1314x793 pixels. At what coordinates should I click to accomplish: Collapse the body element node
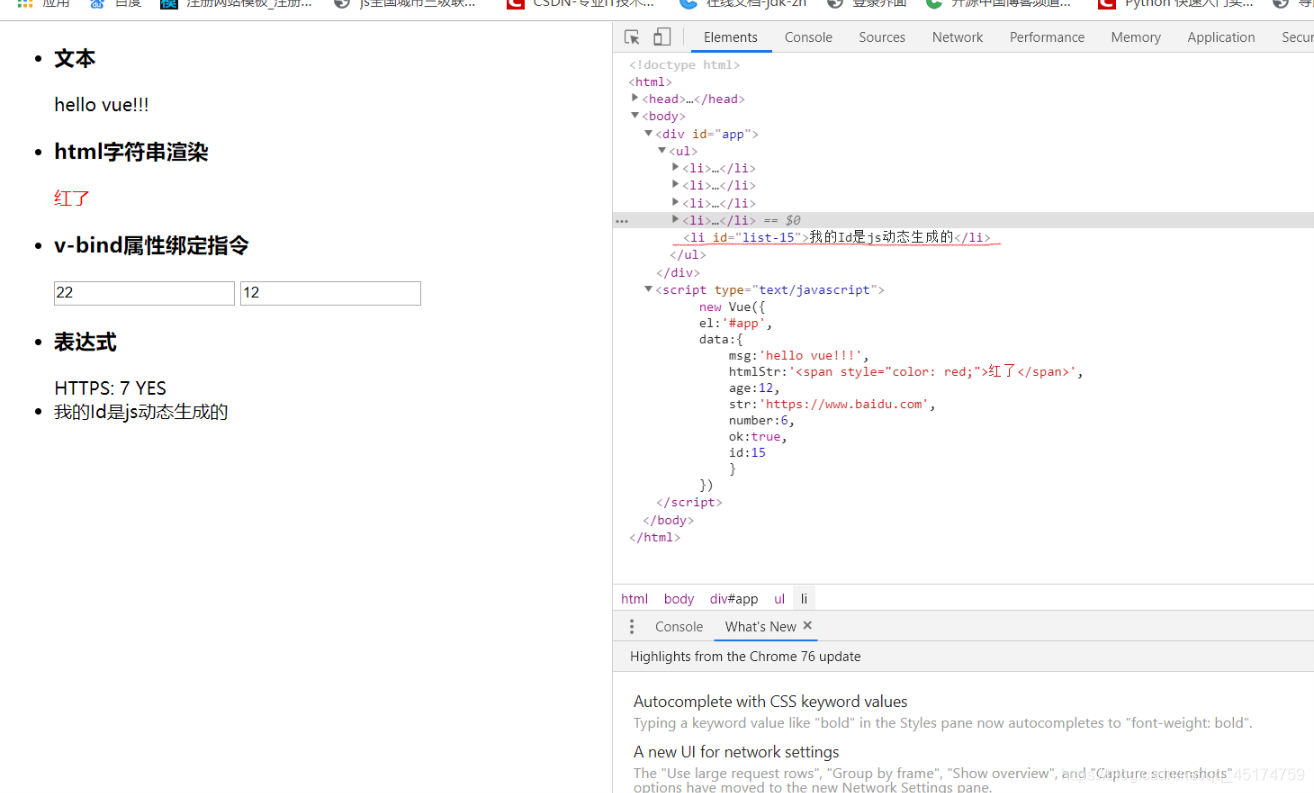click(635, 116)
